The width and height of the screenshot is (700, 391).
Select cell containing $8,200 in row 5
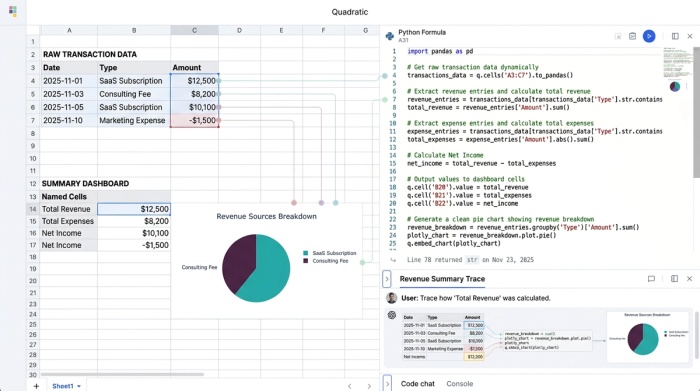194,94
